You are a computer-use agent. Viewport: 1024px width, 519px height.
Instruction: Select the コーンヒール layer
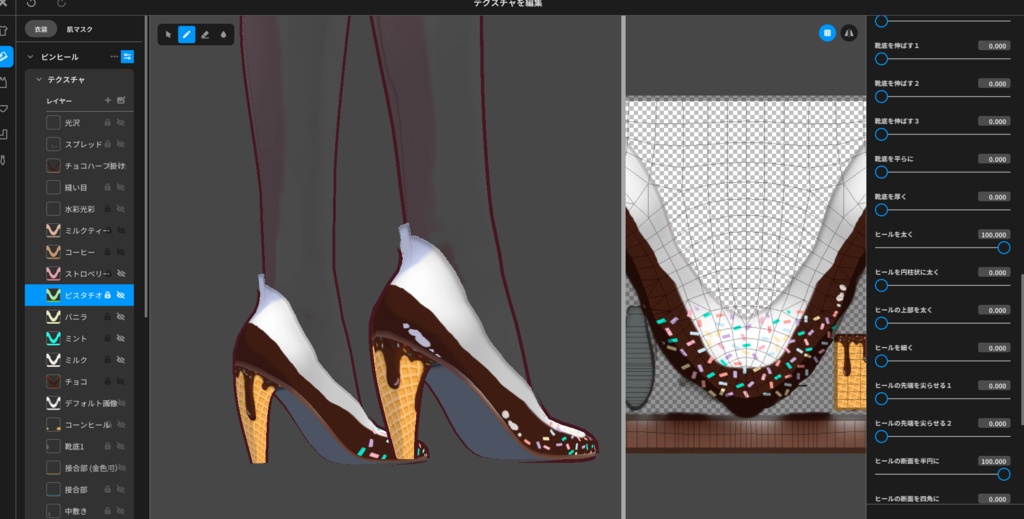click(x=79, y=425)
